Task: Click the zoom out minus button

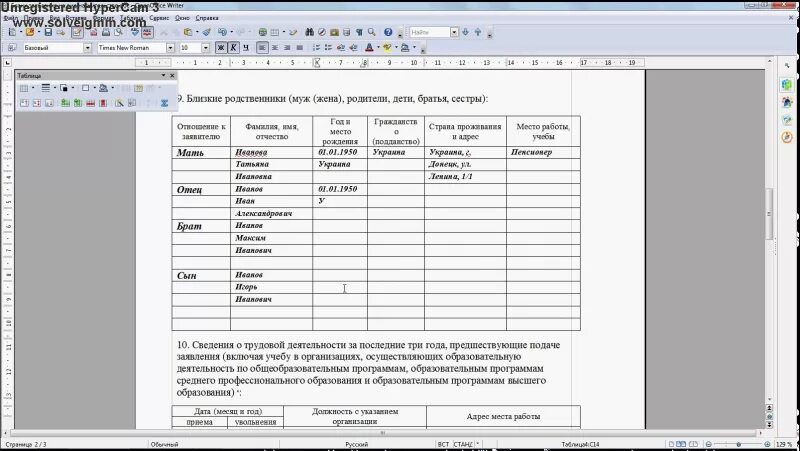Action: [709, 445]
